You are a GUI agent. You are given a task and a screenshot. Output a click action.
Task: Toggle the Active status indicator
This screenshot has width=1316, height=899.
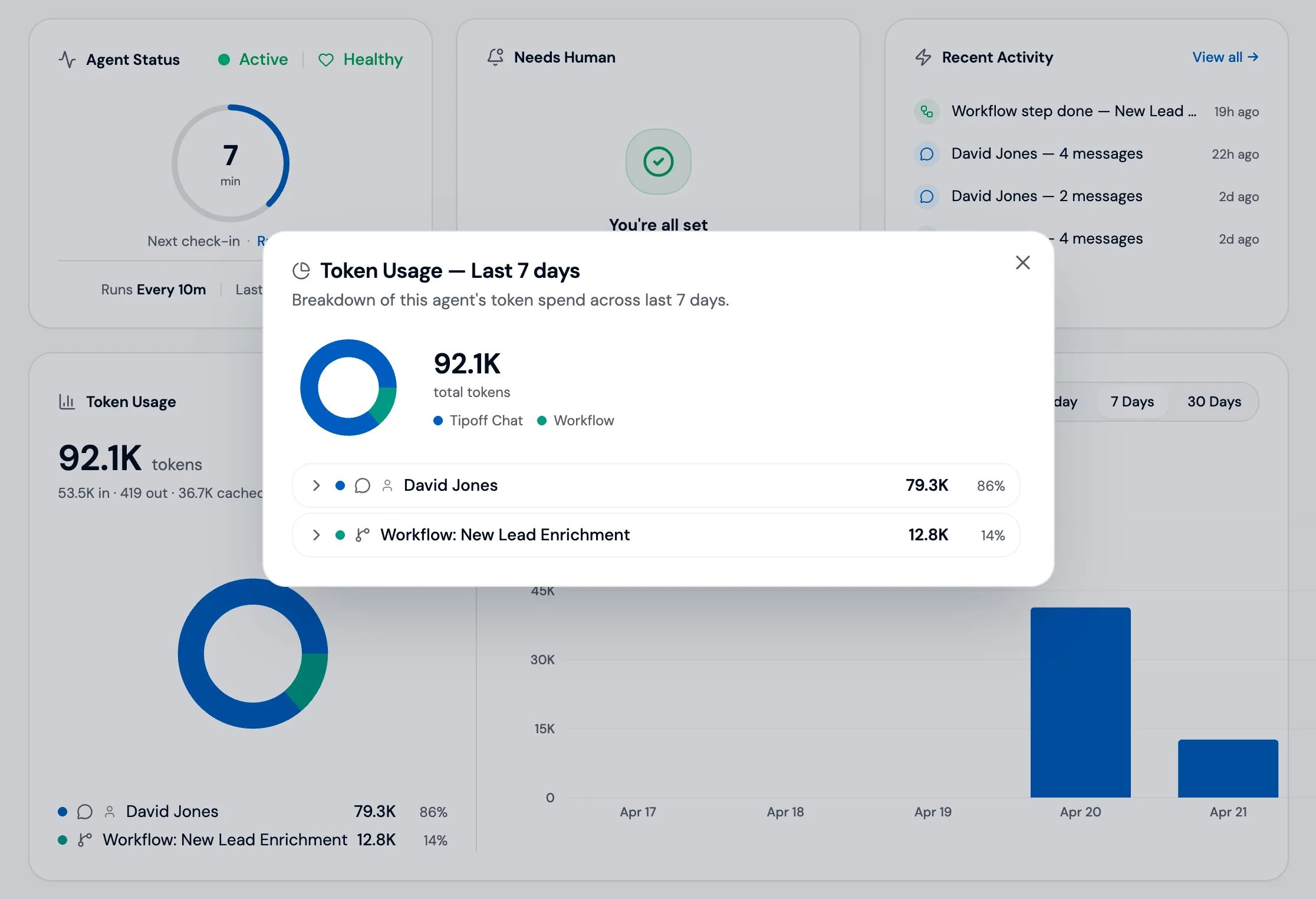[x=224, y=60]
